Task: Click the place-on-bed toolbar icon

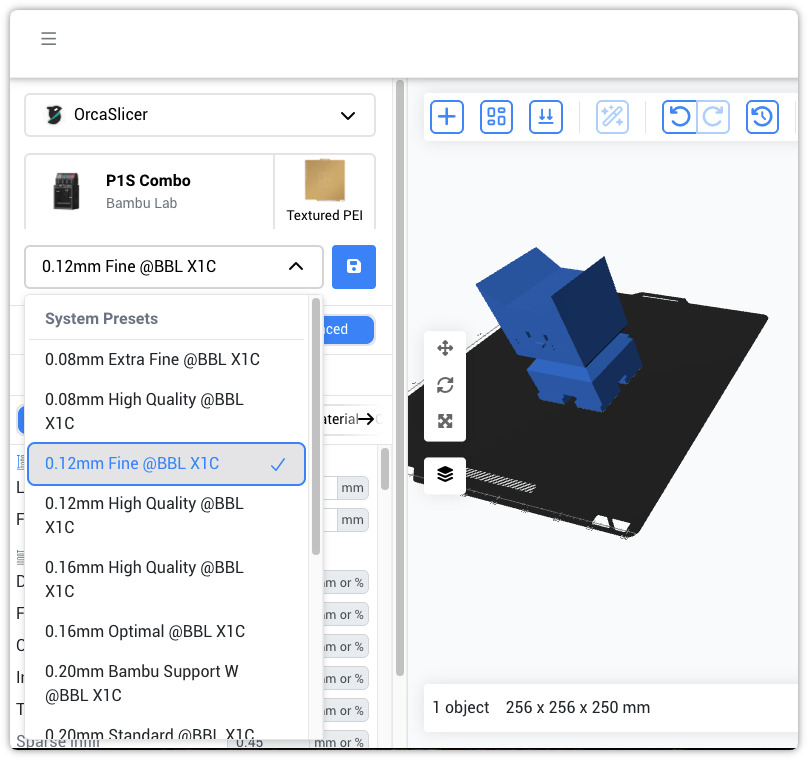Action: (545, 117)
